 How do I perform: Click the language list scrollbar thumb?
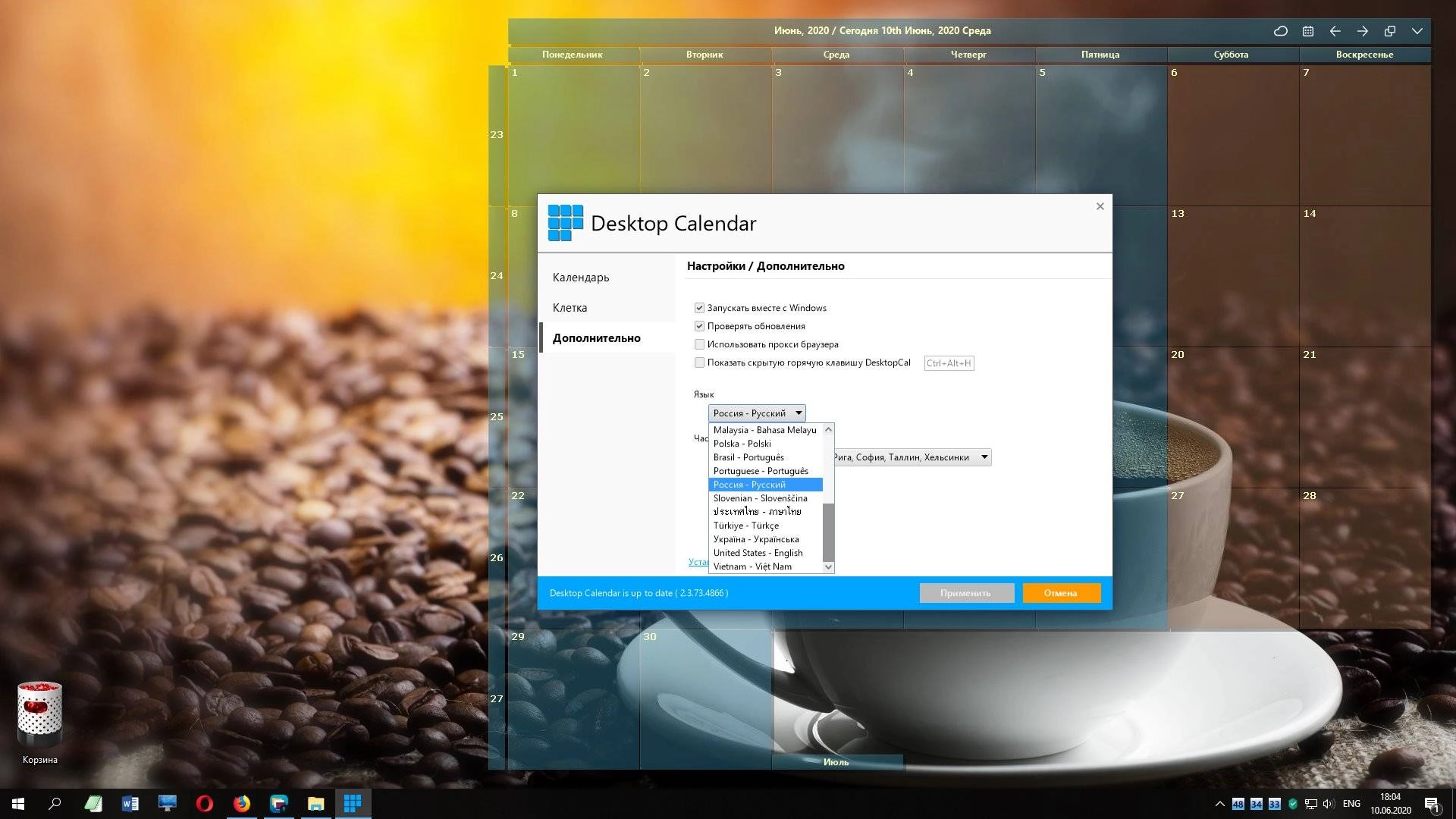828,532
